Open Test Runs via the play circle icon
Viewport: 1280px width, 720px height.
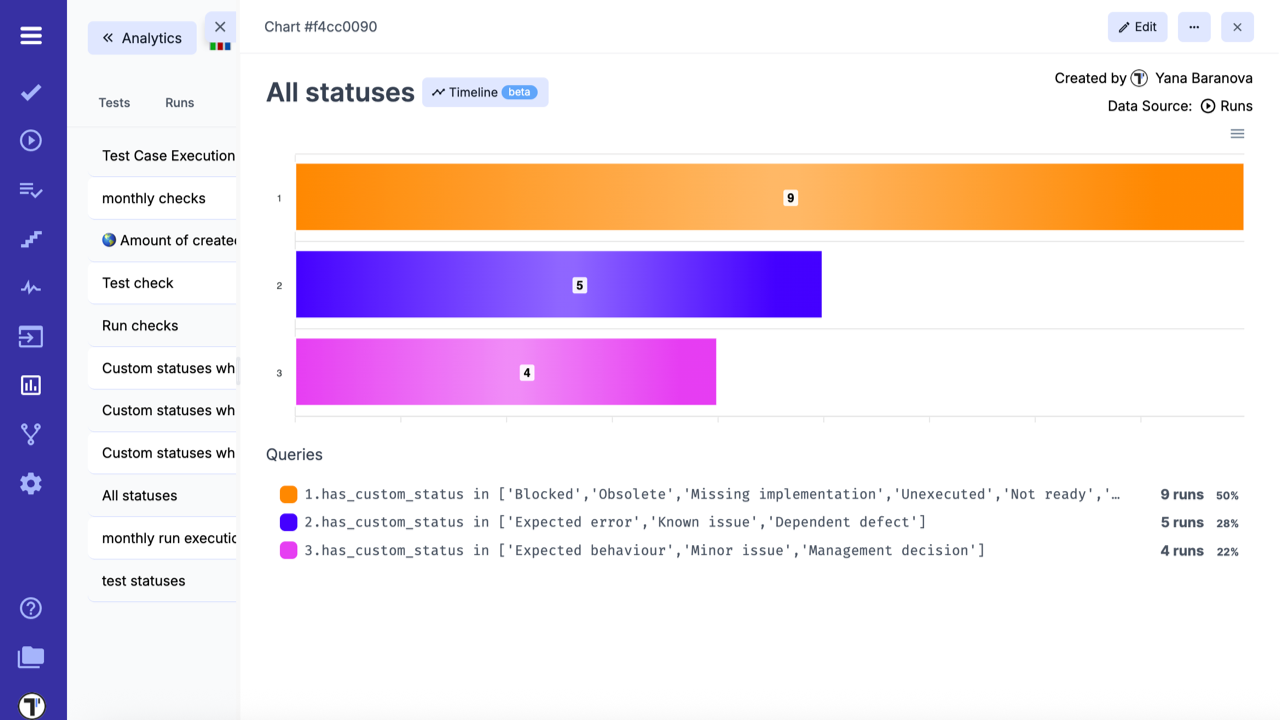(x=31, y=139)
